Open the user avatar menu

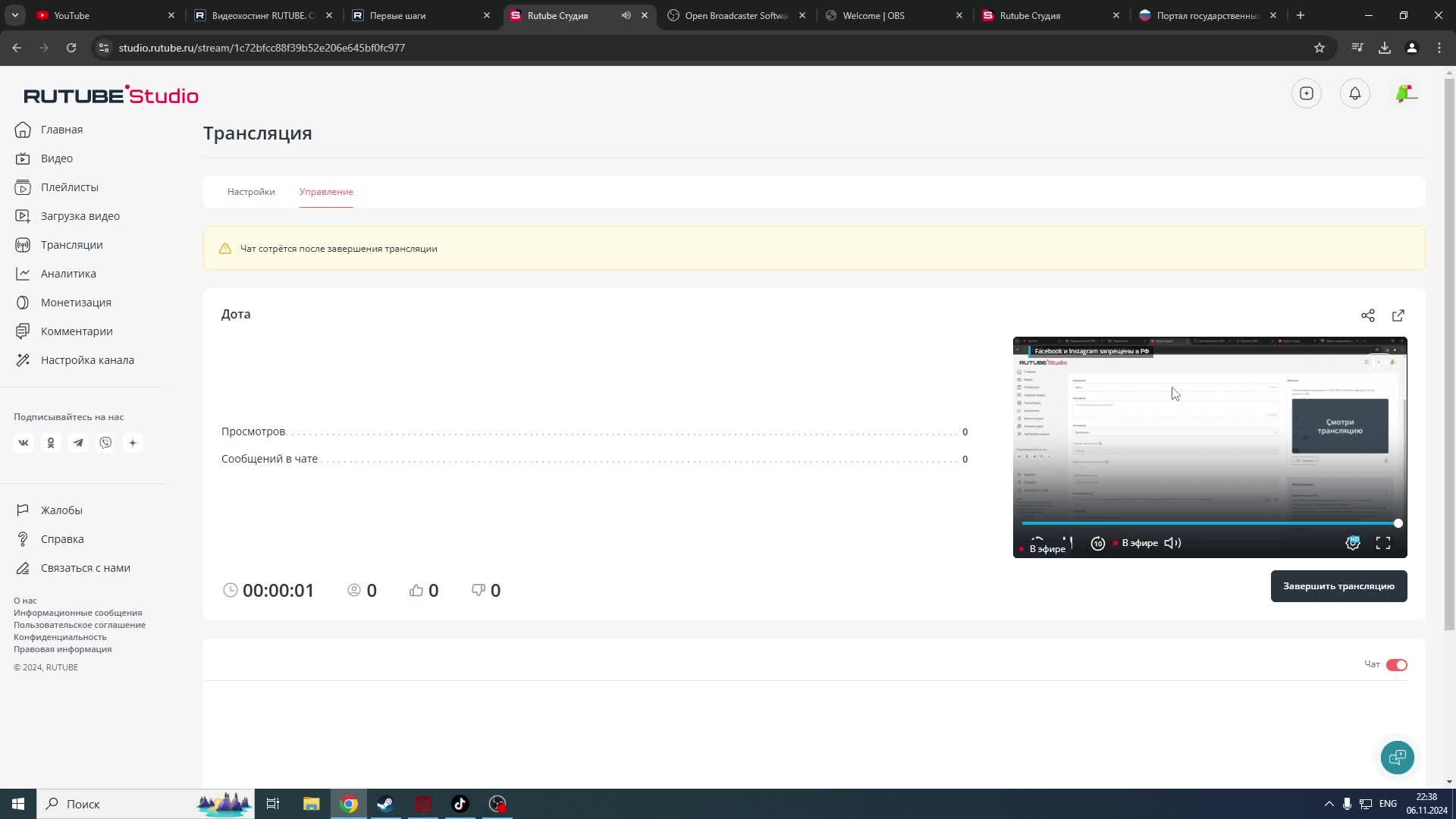pyautogui.click(x=1405, y=94)
